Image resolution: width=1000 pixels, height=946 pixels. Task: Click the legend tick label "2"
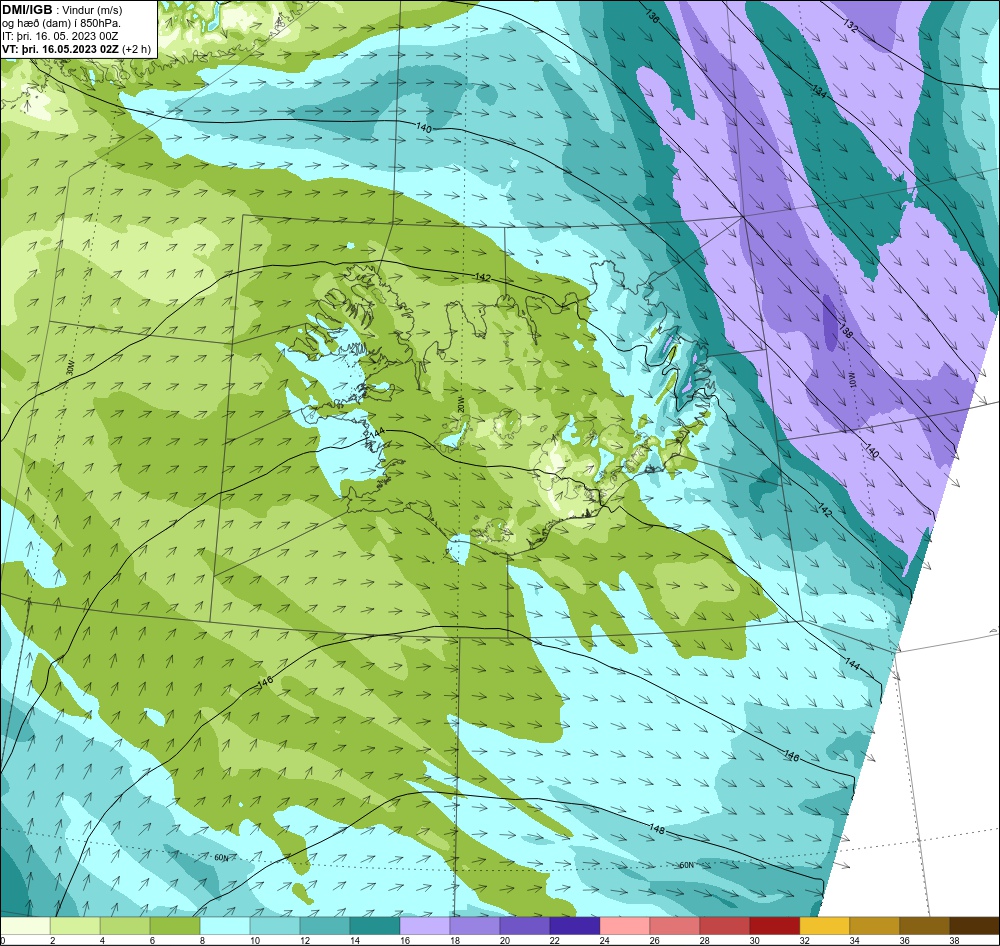(52, 940)
